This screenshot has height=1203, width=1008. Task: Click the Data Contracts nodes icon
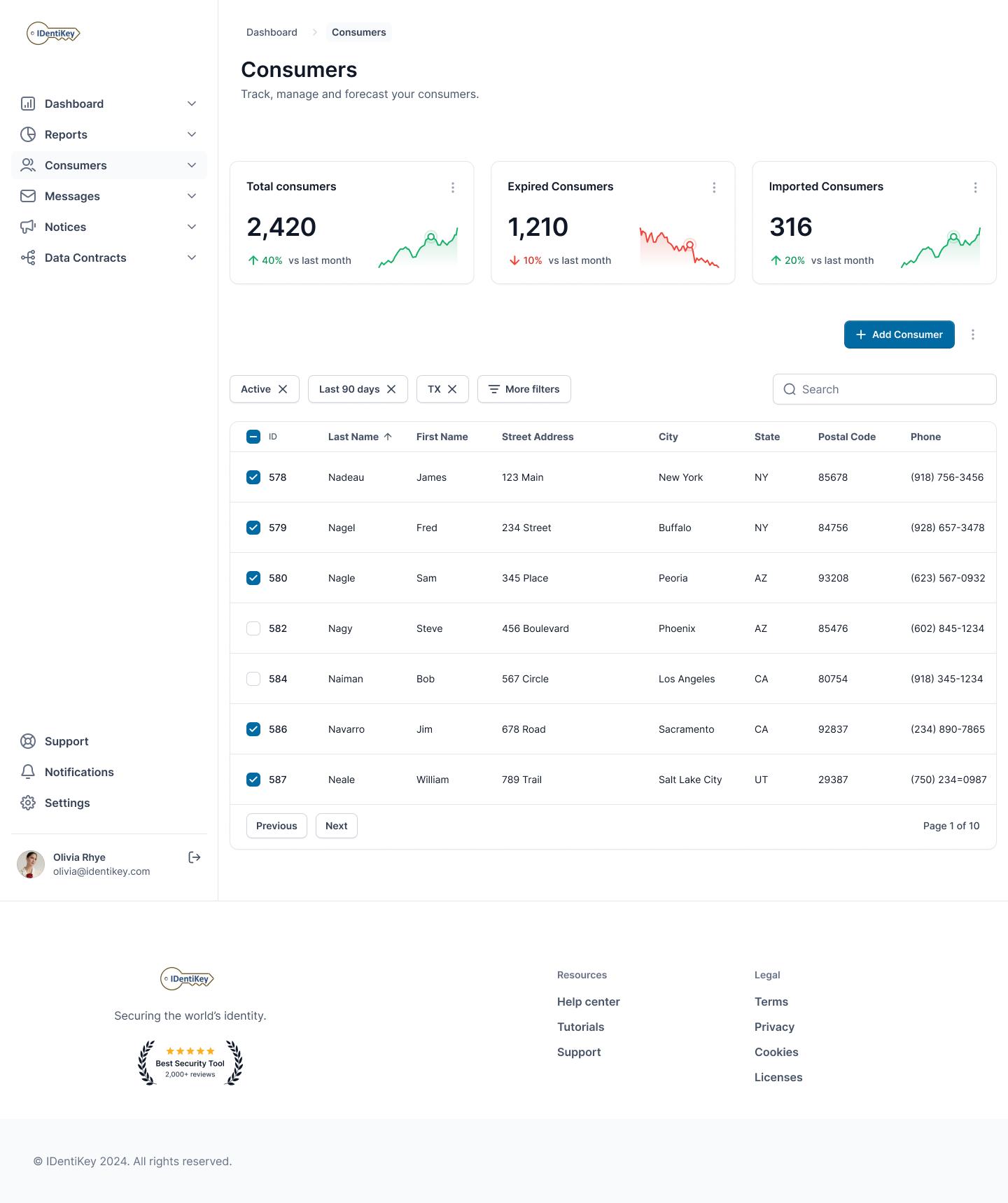28,258
